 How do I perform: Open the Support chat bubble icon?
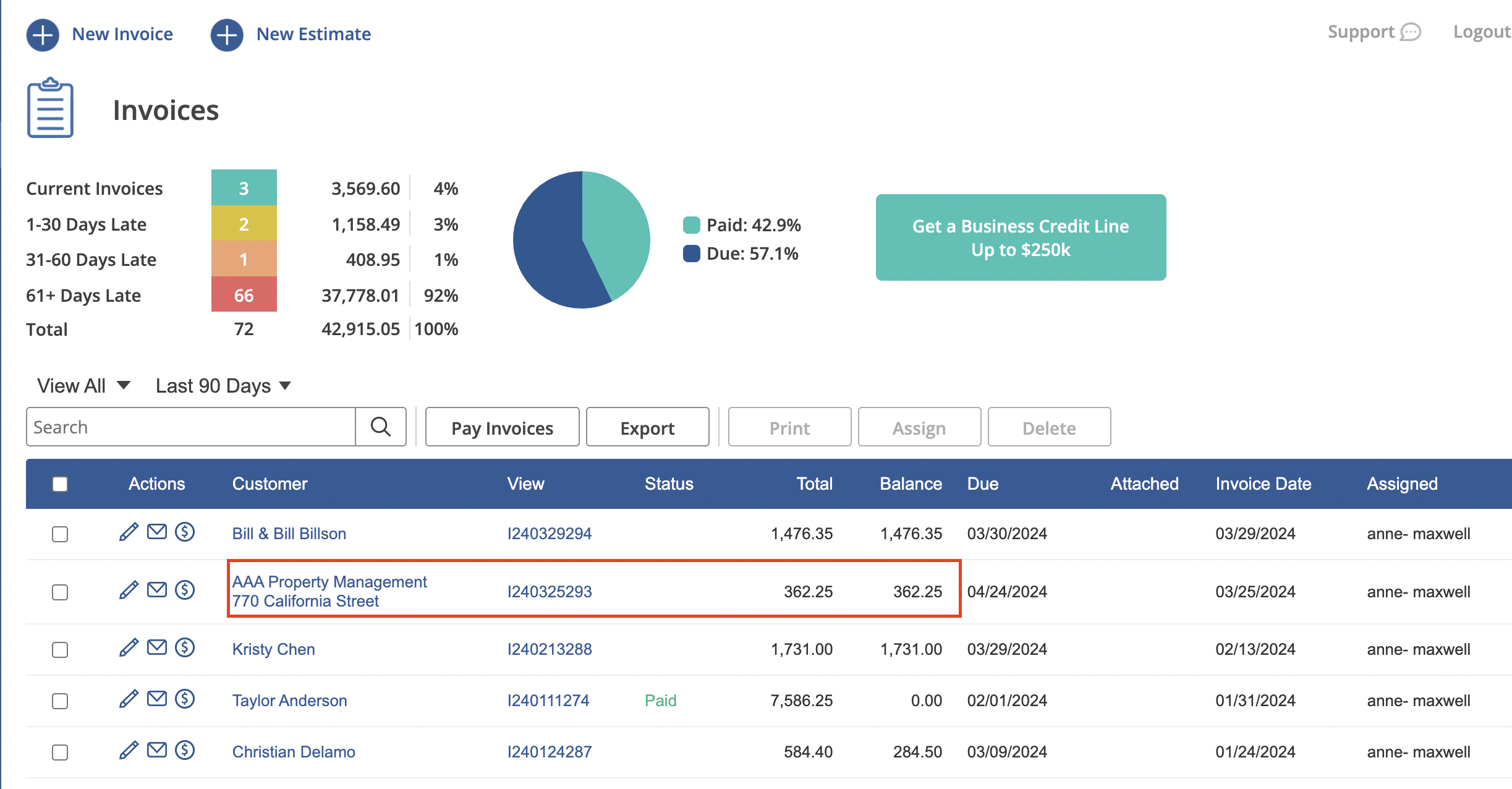point(1411,32)
